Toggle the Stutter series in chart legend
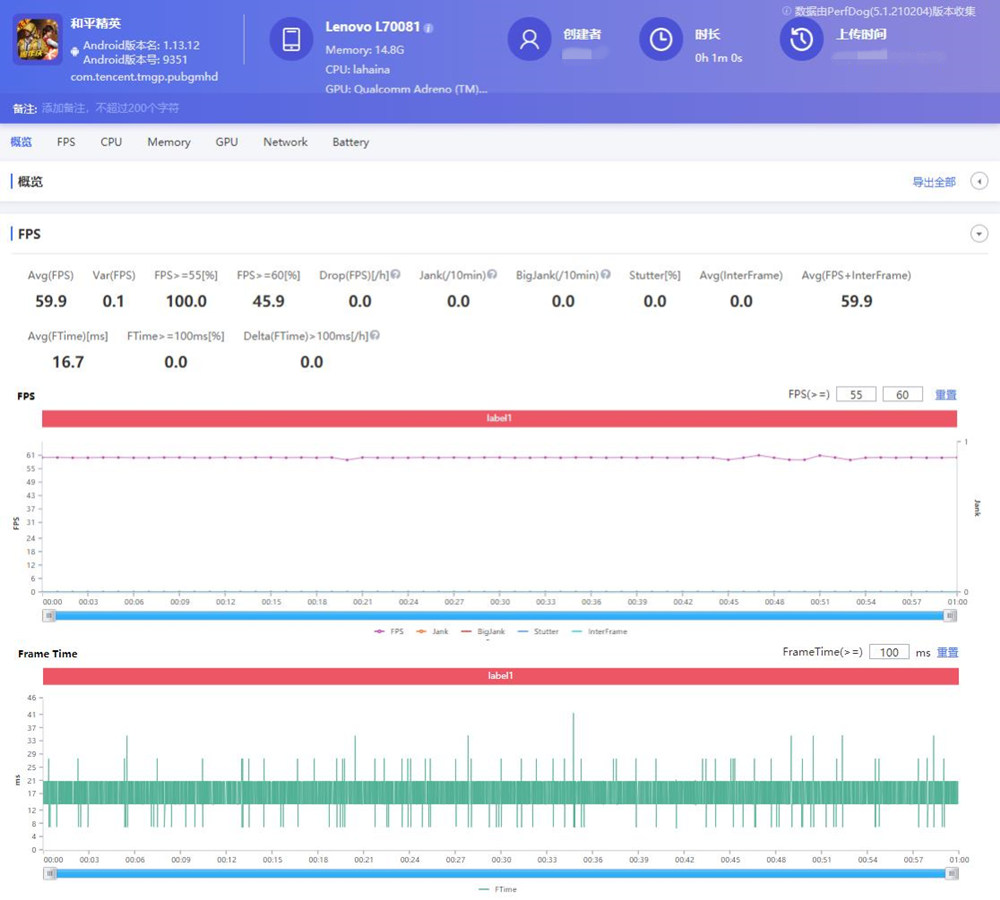This screenshot has width=1000, height=900. pyautogui.click(x=538, y=631)
